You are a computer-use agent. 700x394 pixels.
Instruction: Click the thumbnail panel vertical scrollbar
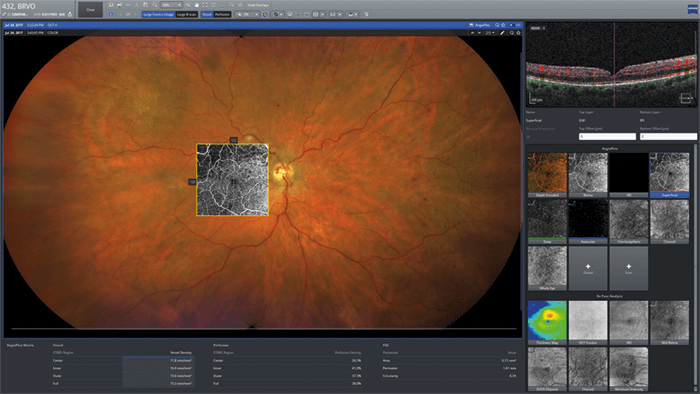coord(695,268)
